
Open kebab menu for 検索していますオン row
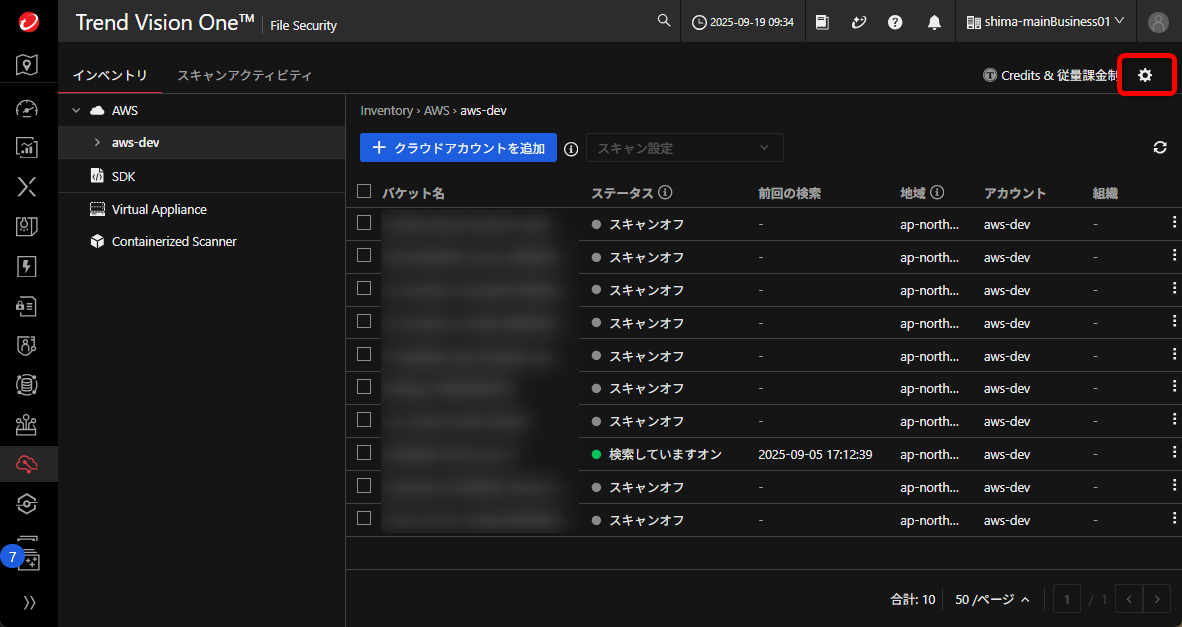1174,451
